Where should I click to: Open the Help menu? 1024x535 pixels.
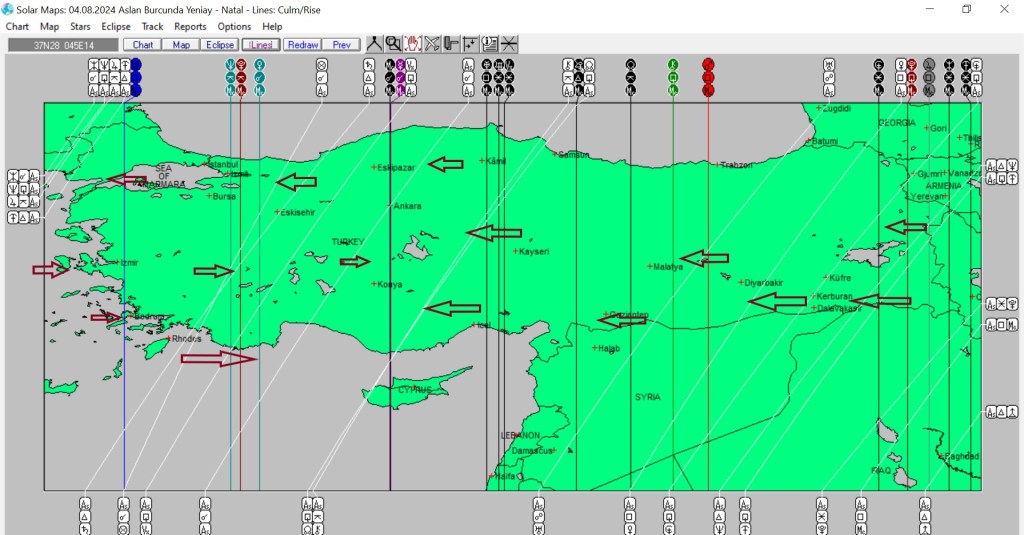click(x=272, y=27)
